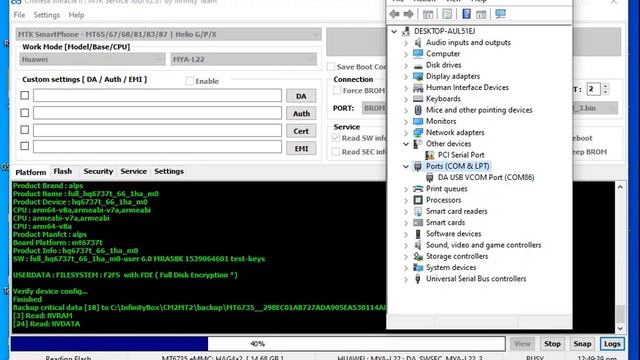Image resolution: width=640 pixels, height=360 pixels.
Task: Collapse the Ports (COM & LPT) node
Action: coord(406,166)
